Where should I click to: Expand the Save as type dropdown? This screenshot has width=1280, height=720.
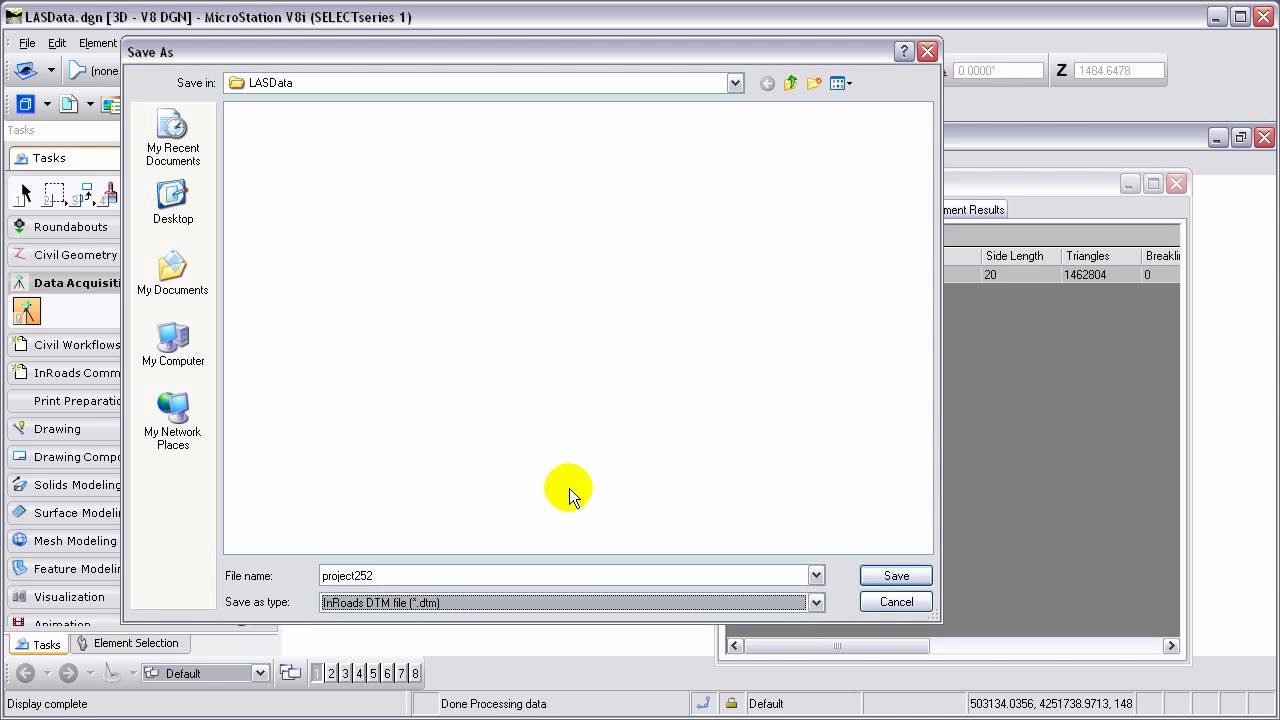pos(816,602)
